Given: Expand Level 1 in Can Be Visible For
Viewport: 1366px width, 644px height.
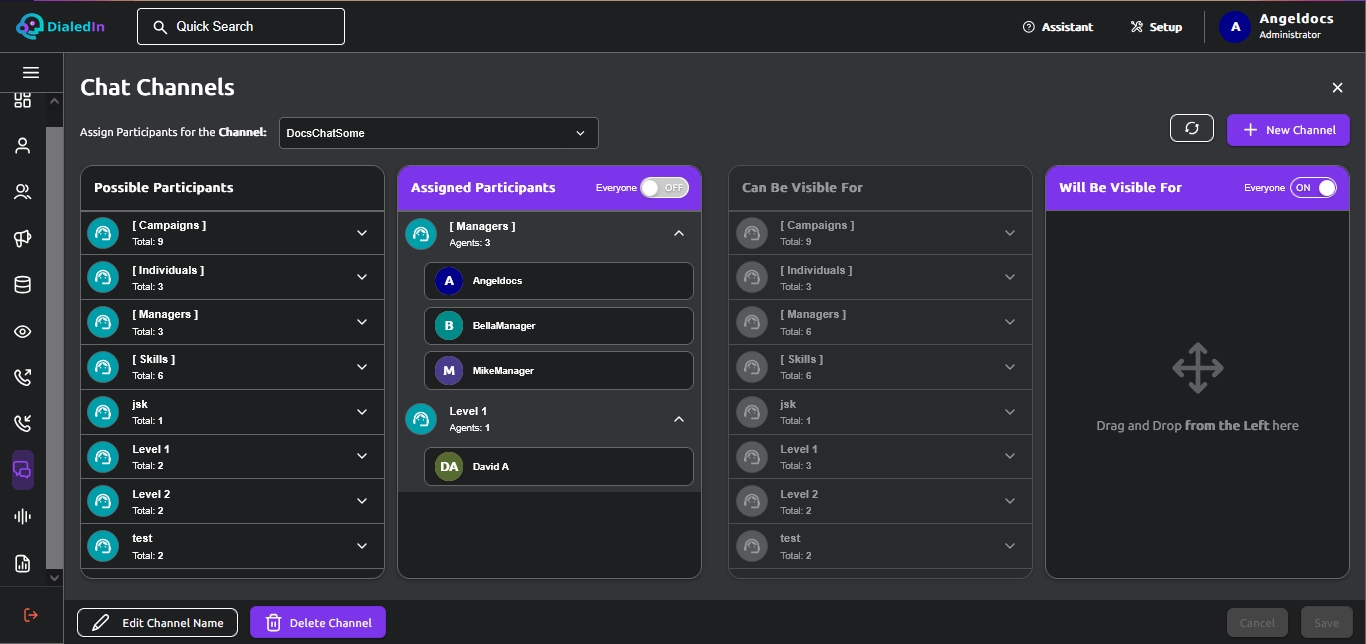Looking at the screenshot, I should point(1010,457).
